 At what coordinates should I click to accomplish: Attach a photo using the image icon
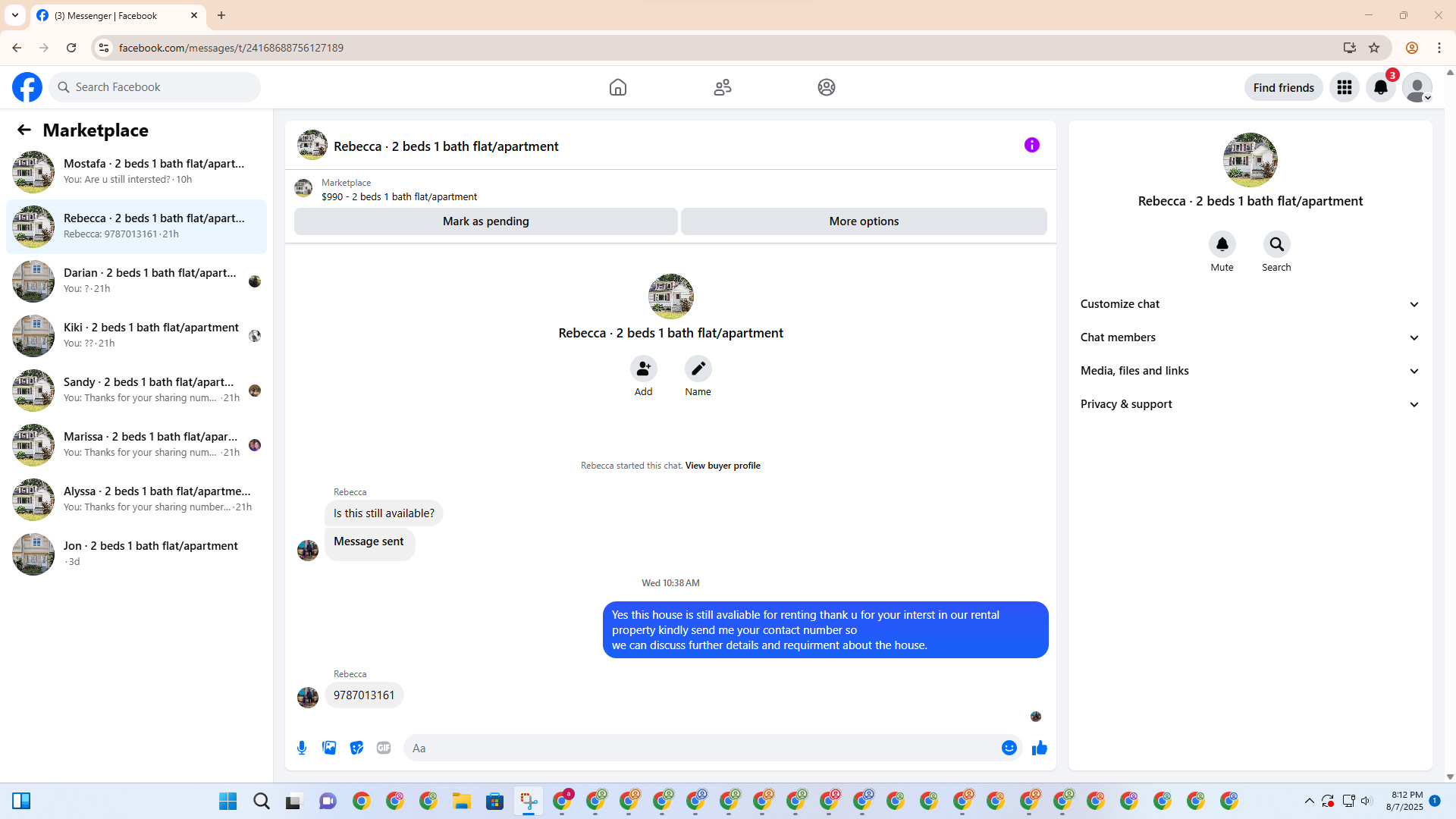pyautogui.click(x=329, y=748)
